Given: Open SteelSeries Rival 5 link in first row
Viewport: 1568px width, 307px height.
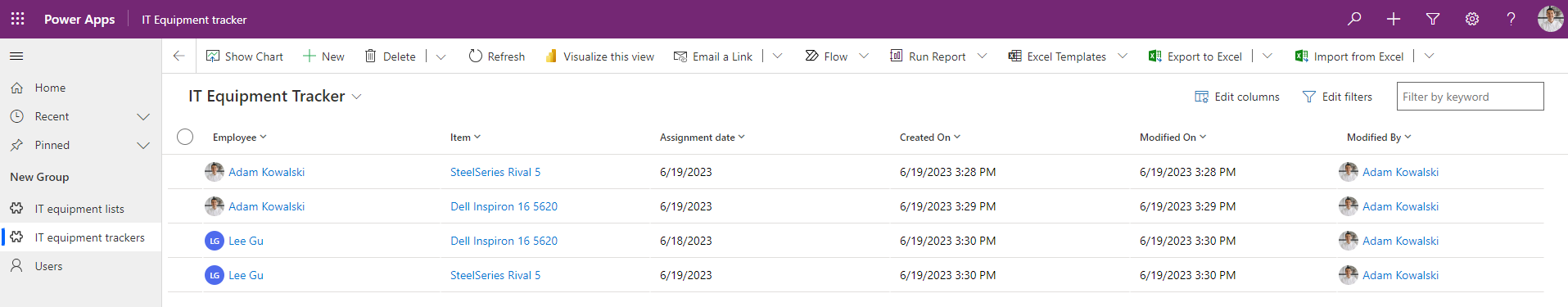Looking at the screenshot, I should 495,172.
